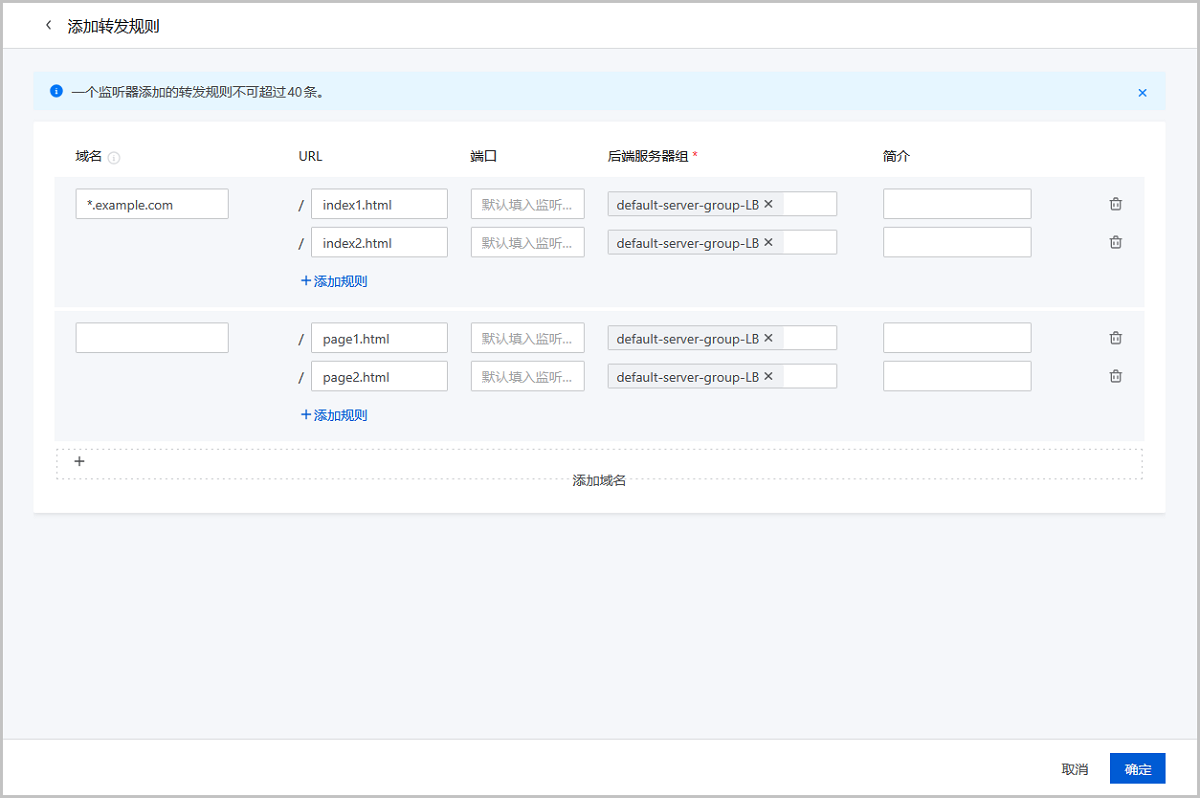
Task: Focus the port field in page1.html row
Action: click(528, 338)
